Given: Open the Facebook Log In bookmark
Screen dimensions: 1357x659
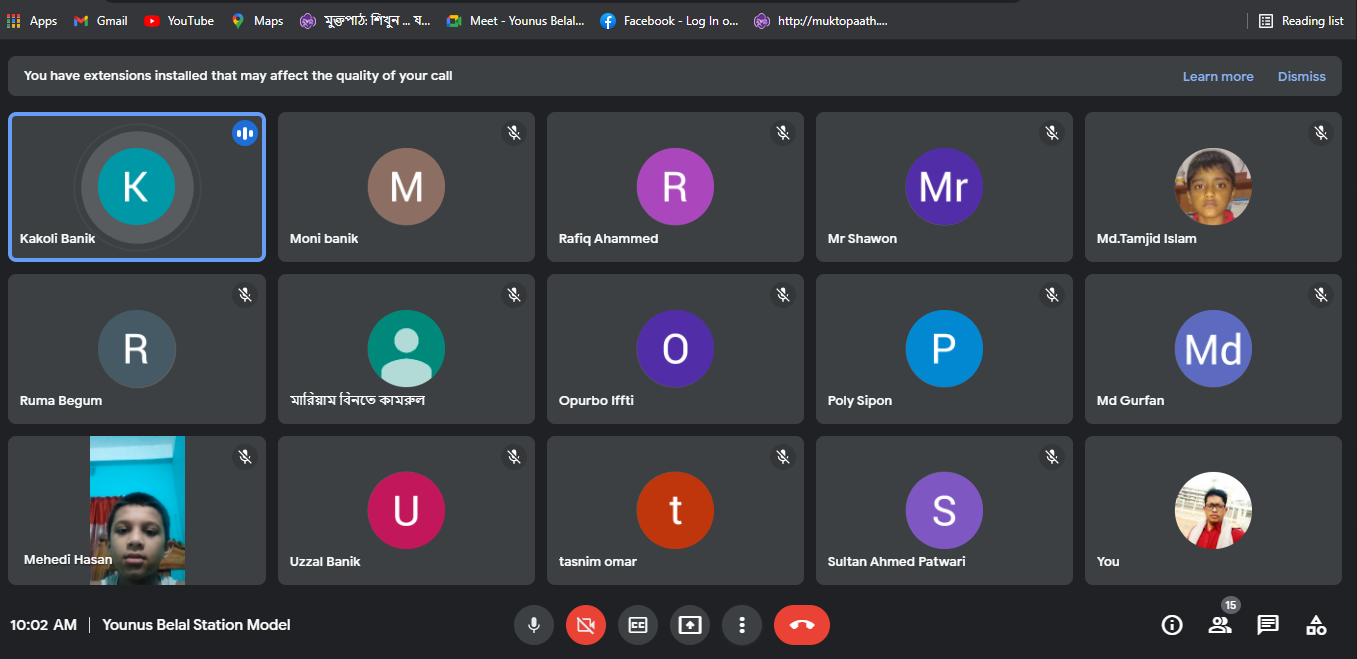Looking at the screenshot, I should point(669,20).
